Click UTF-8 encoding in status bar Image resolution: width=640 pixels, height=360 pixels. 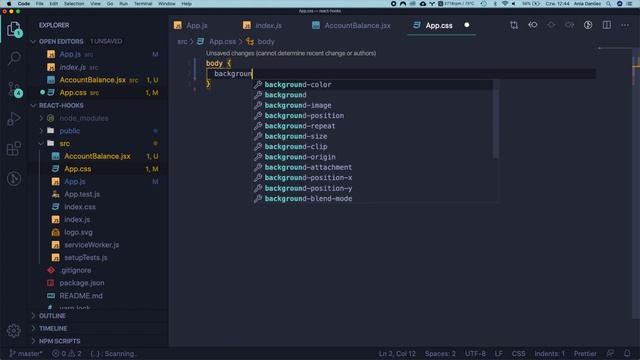click(x=475, y=353)
